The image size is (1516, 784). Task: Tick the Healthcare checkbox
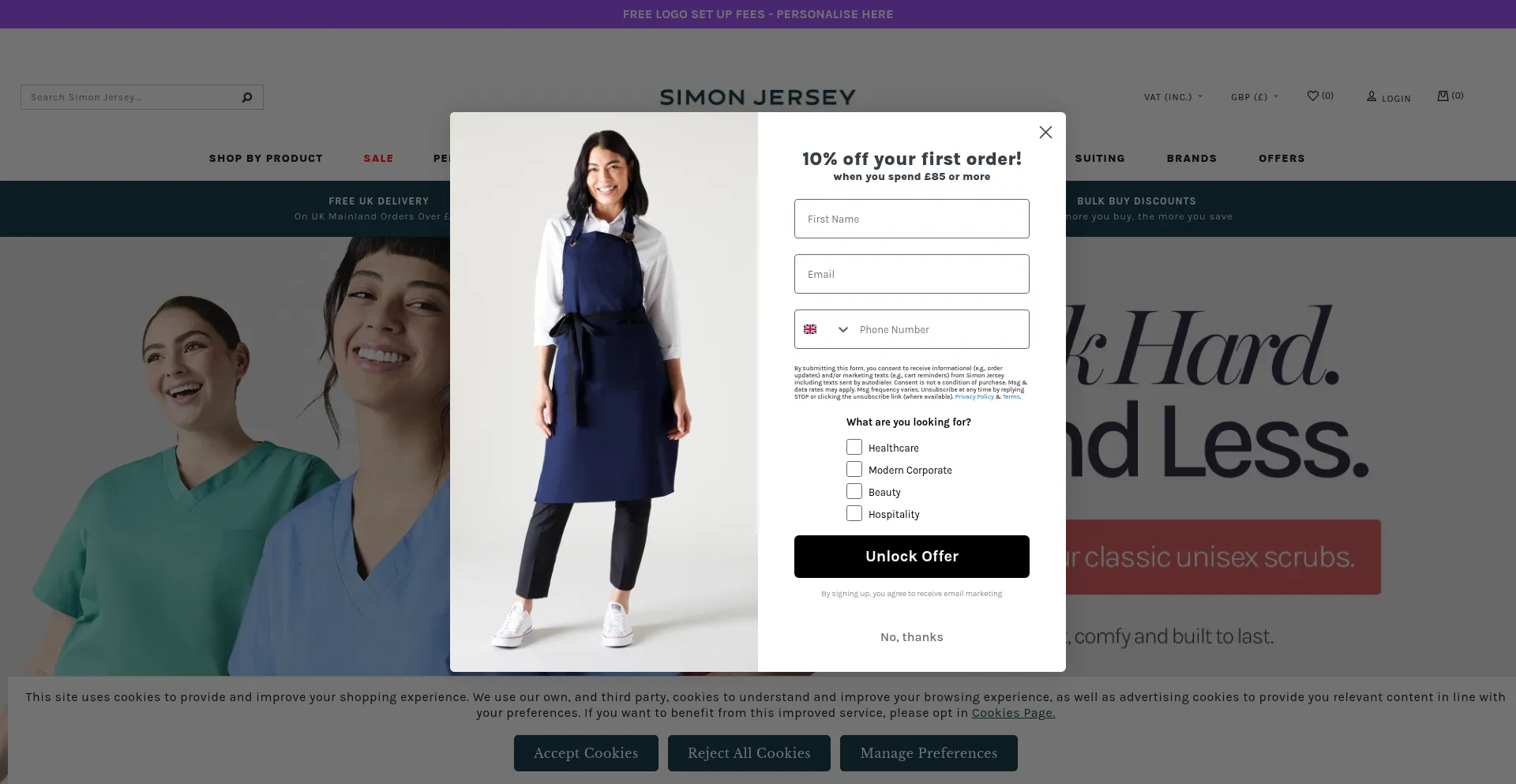coord(854,447)
